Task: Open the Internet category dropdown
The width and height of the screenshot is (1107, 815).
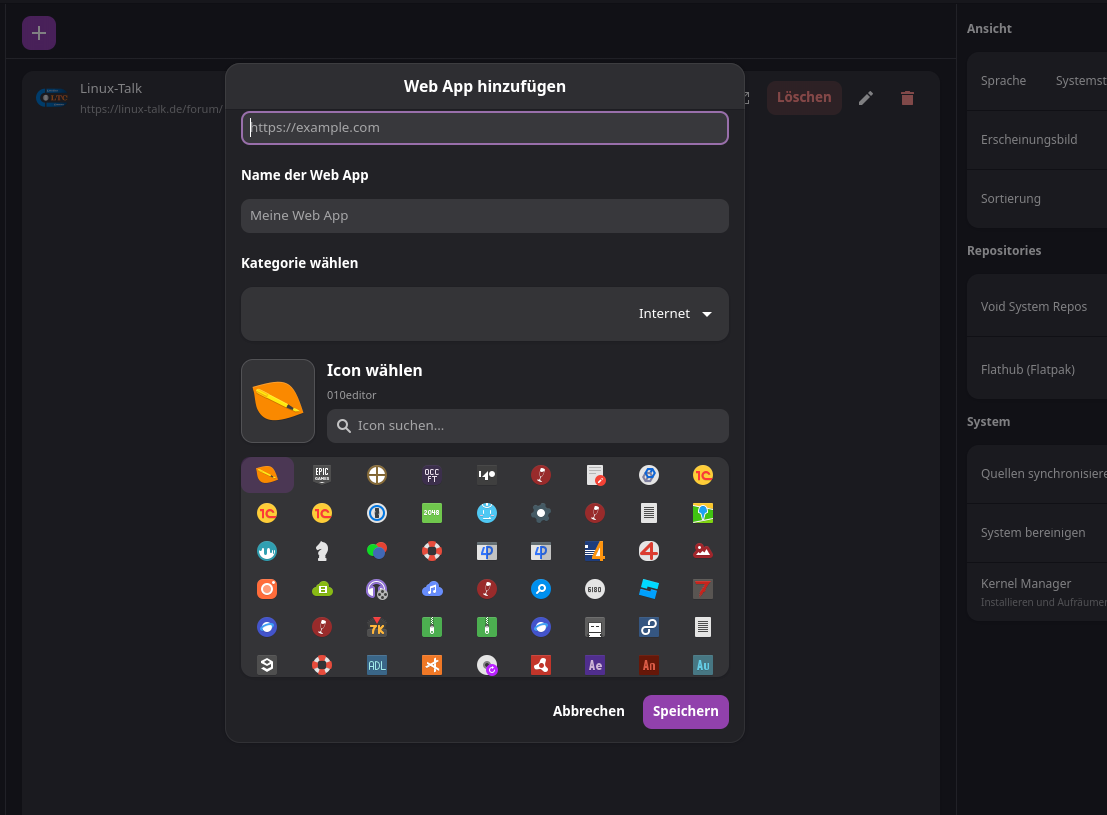Action: (485, 314)
